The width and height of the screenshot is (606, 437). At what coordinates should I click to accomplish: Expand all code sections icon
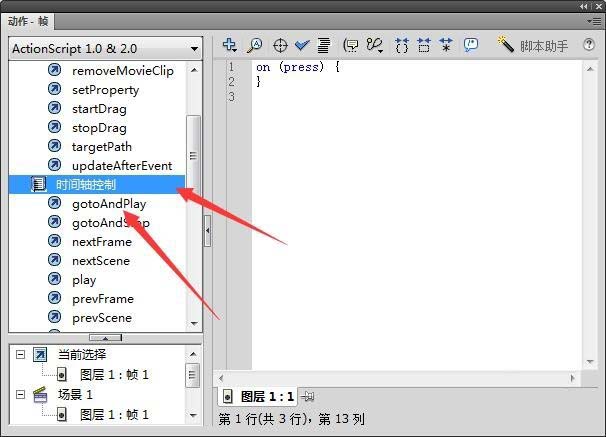click(446, 46)
